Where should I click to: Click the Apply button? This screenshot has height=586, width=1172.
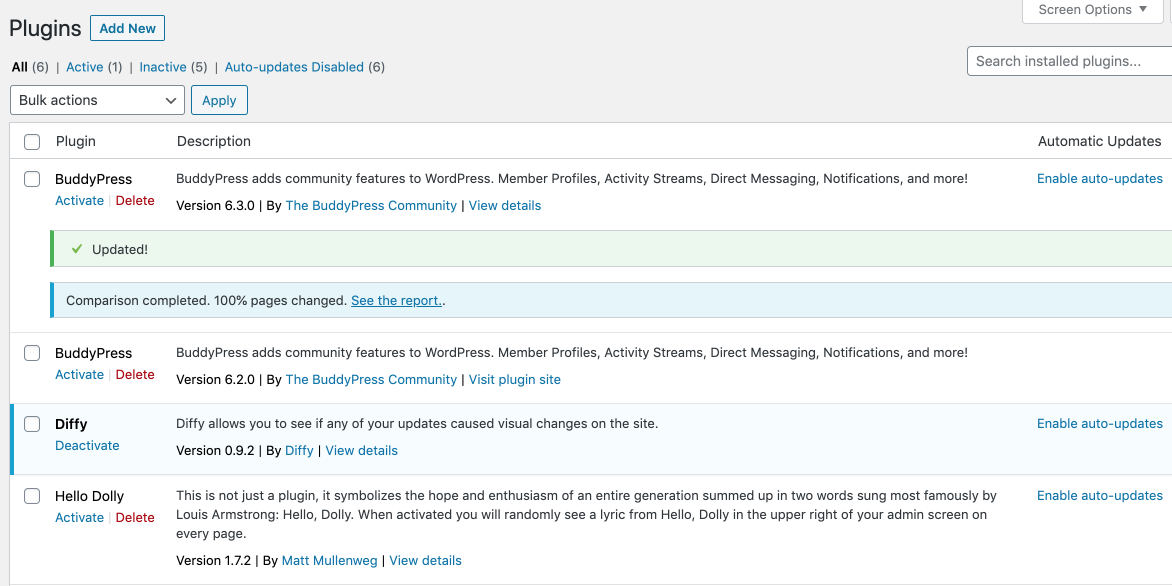[219, 100]
